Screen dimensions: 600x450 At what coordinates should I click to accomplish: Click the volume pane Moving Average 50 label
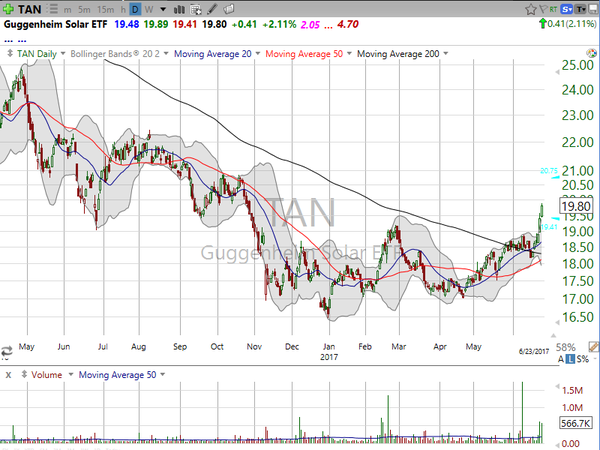[x=117, y=375]
